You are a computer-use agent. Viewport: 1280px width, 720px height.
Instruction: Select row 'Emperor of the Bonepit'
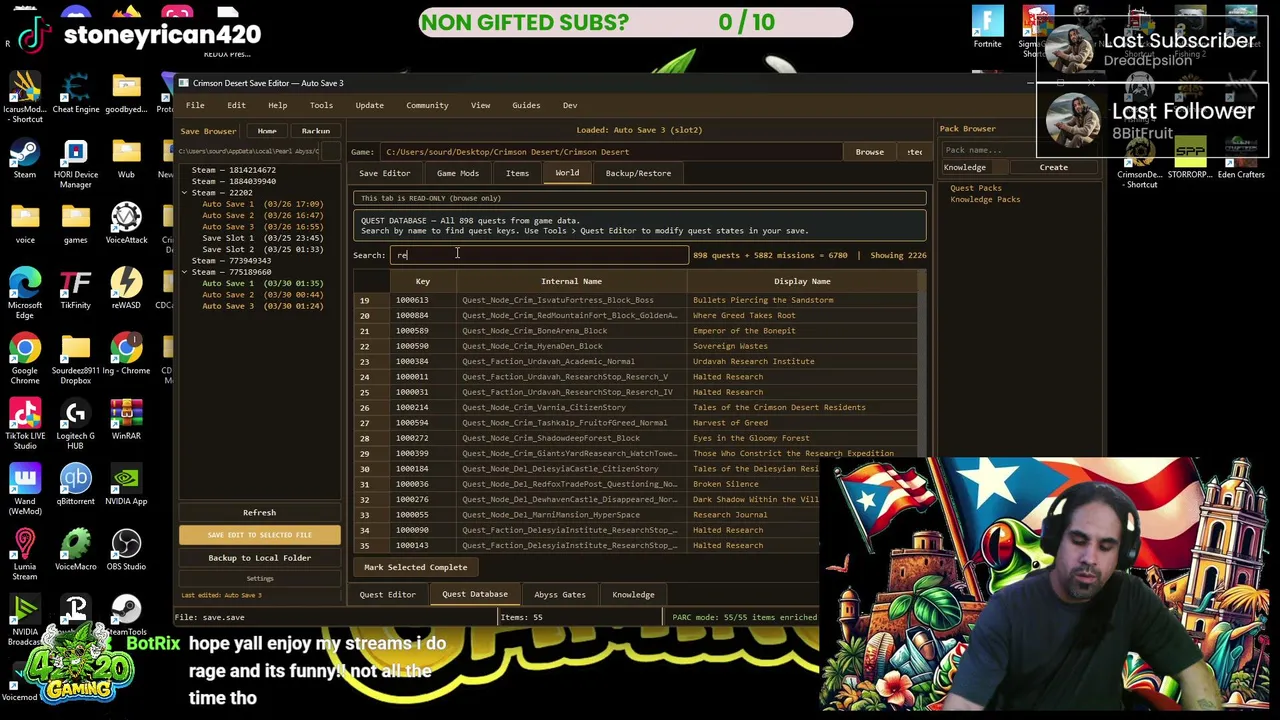(x=636, y=331)
